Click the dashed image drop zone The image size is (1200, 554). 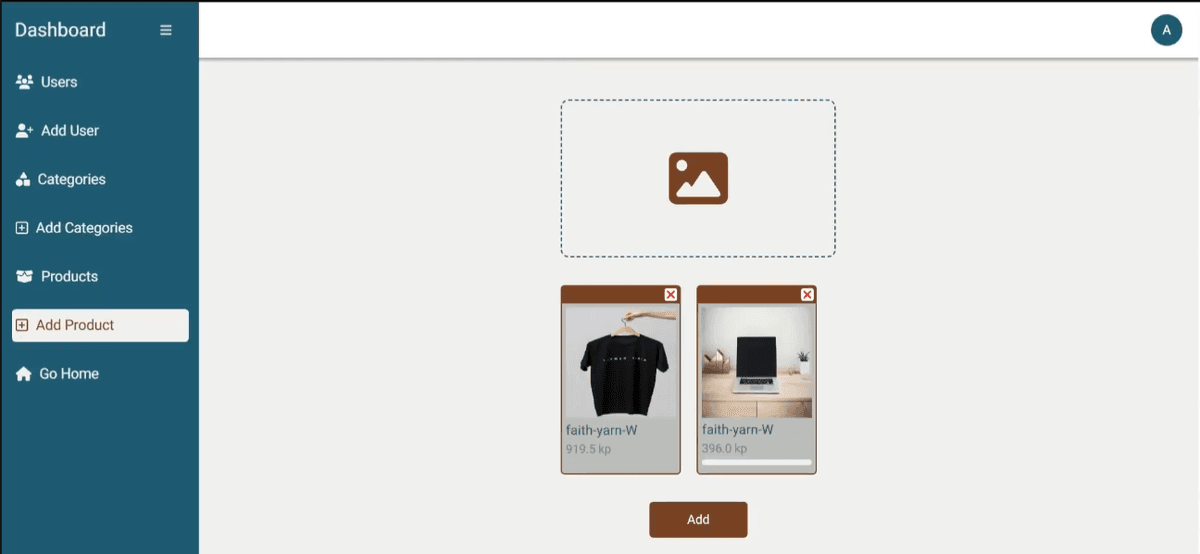698,178
